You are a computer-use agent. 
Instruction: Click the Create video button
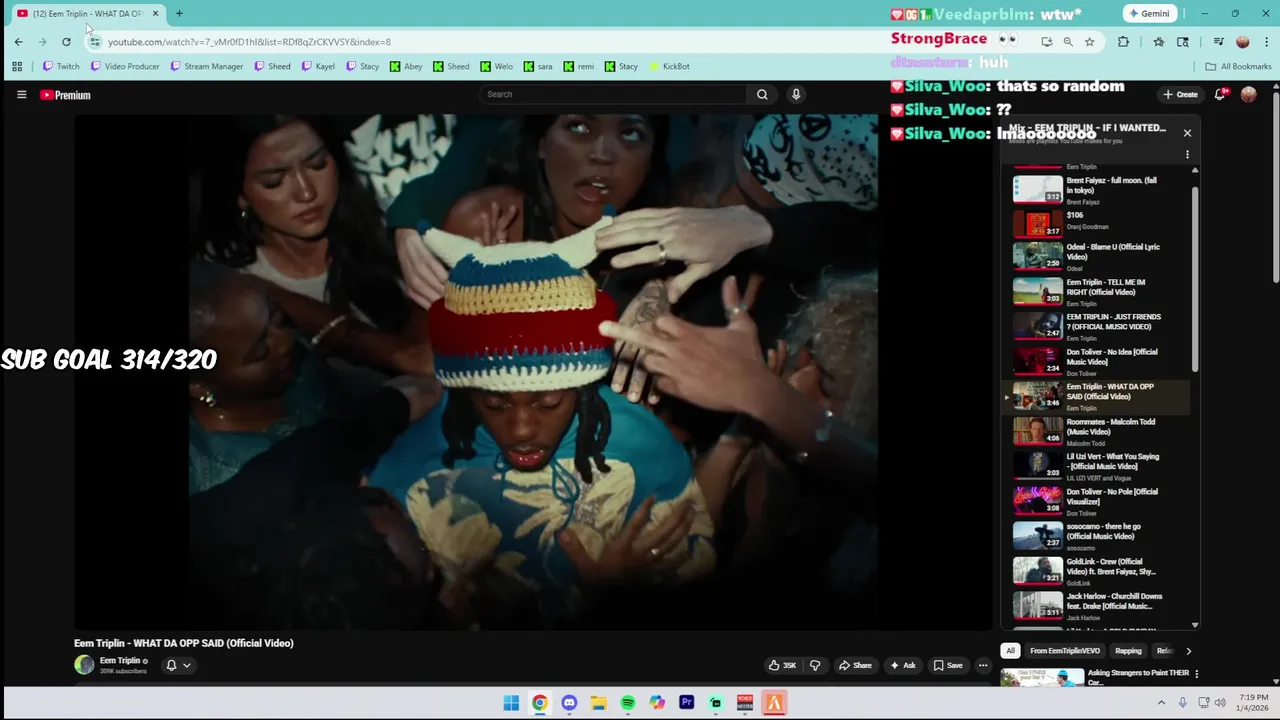click(1180, 94)
